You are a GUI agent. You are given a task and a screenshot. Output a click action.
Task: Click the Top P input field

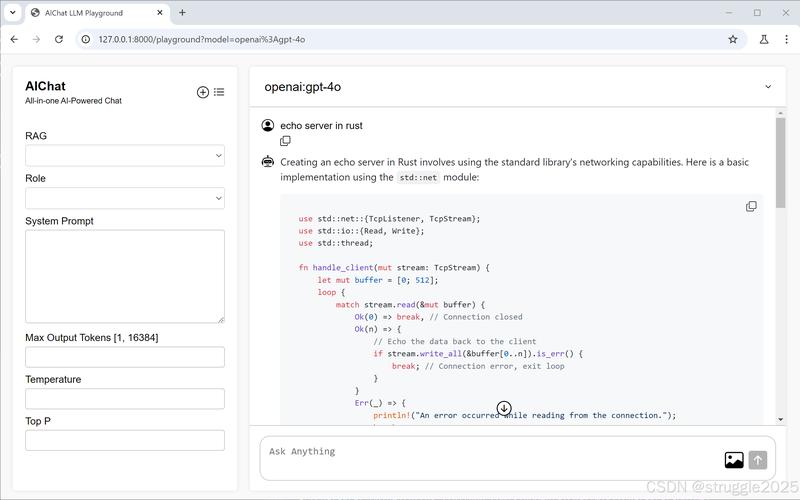coord(125,440)
